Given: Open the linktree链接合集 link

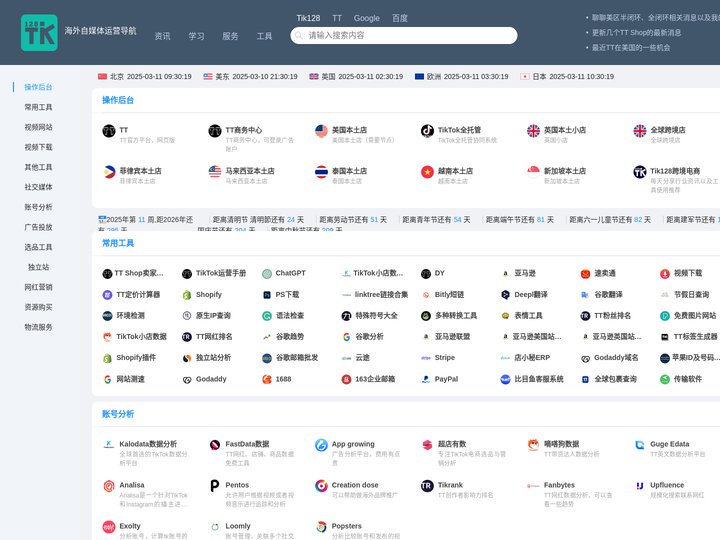Looking at the screenshot, I should (x=381, y=294).
